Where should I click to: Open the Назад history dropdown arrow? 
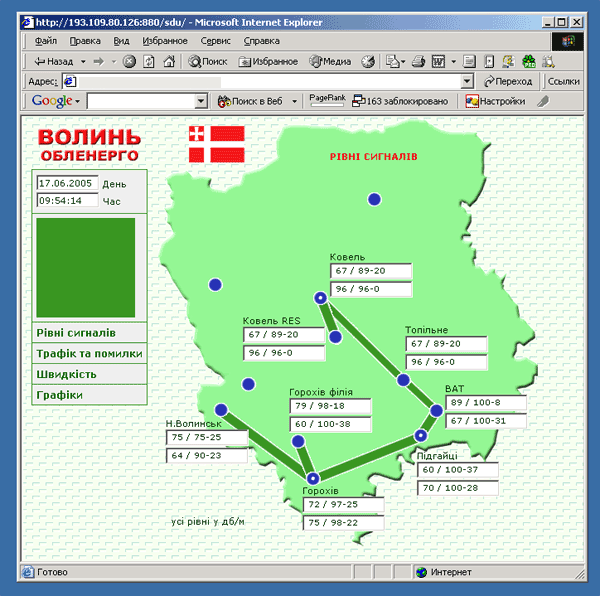click(x=82, y=61)
